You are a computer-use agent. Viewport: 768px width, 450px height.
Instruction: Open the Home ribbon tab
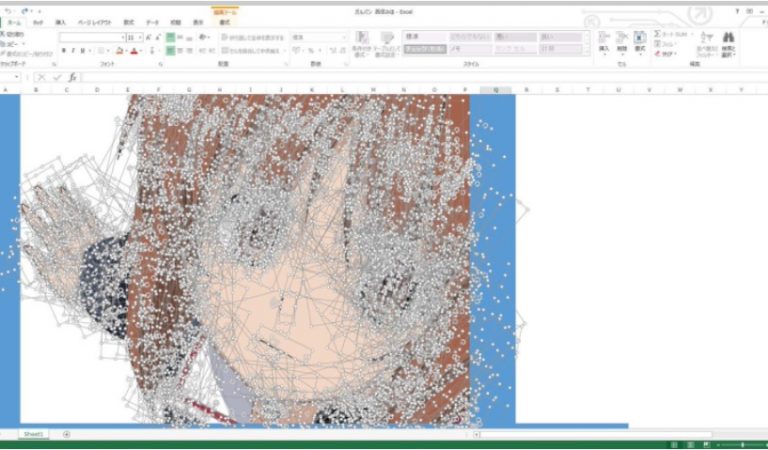(14, 23)
